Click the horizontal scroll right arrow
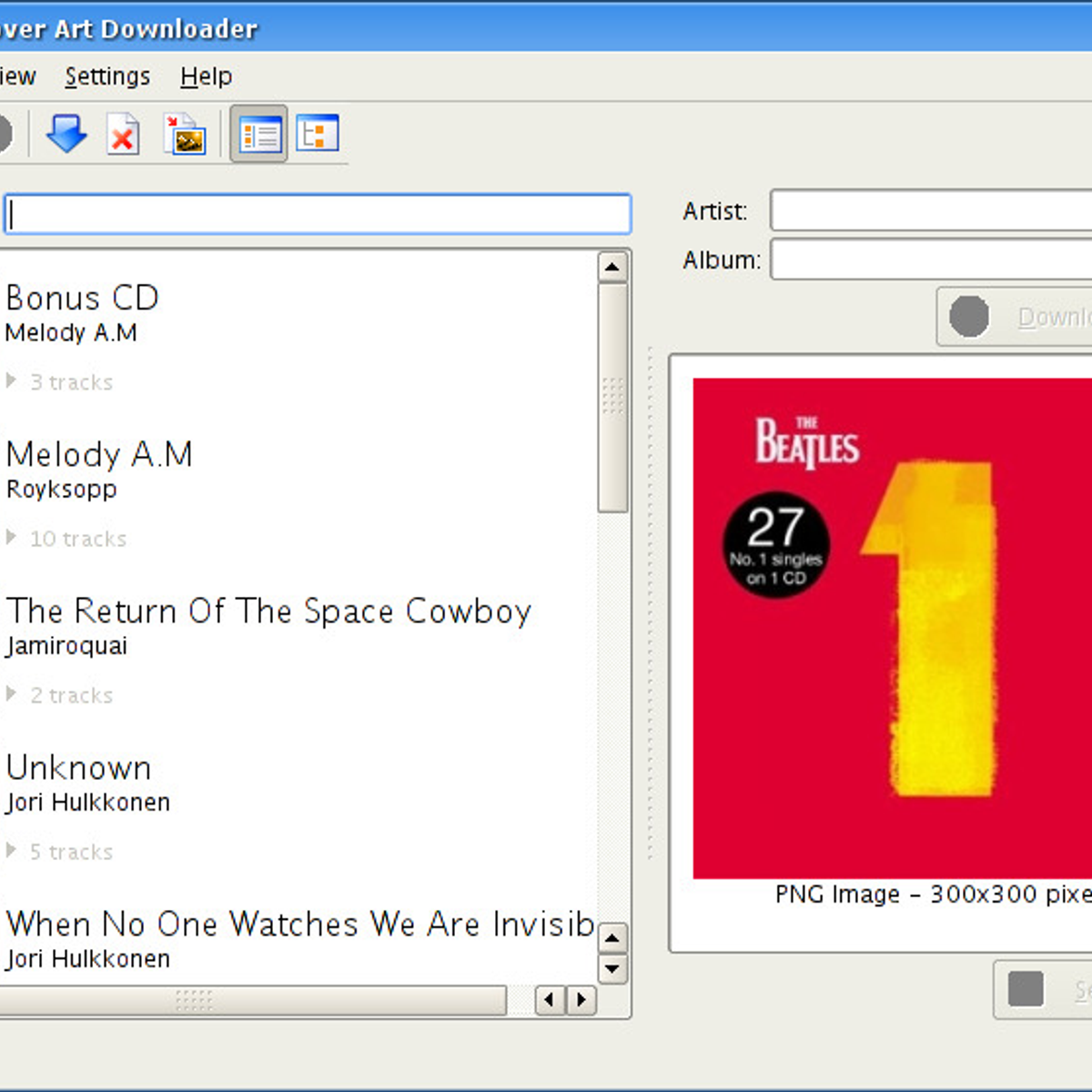Viewport: 1092px width, 1092px height. click(581, 1001)
